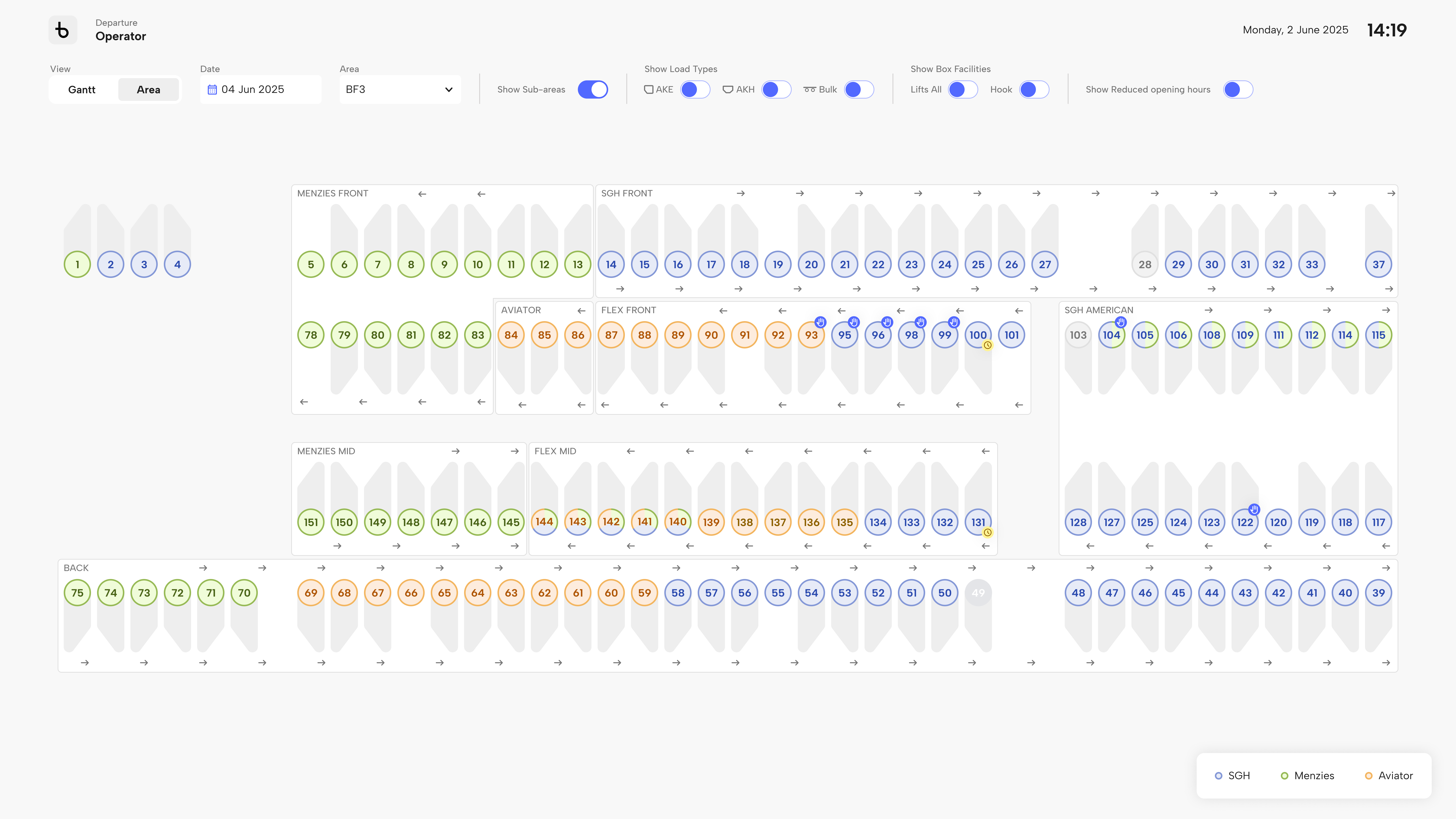Select stand 103 in SGH American

coord(1078,335)
